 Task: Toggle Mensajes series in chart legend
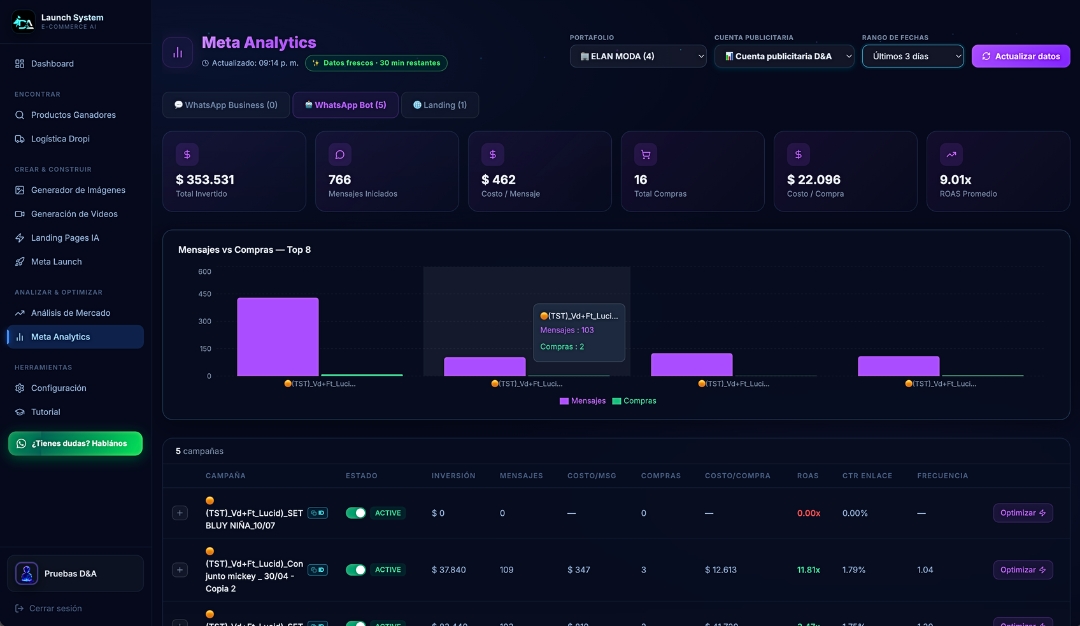583,401
